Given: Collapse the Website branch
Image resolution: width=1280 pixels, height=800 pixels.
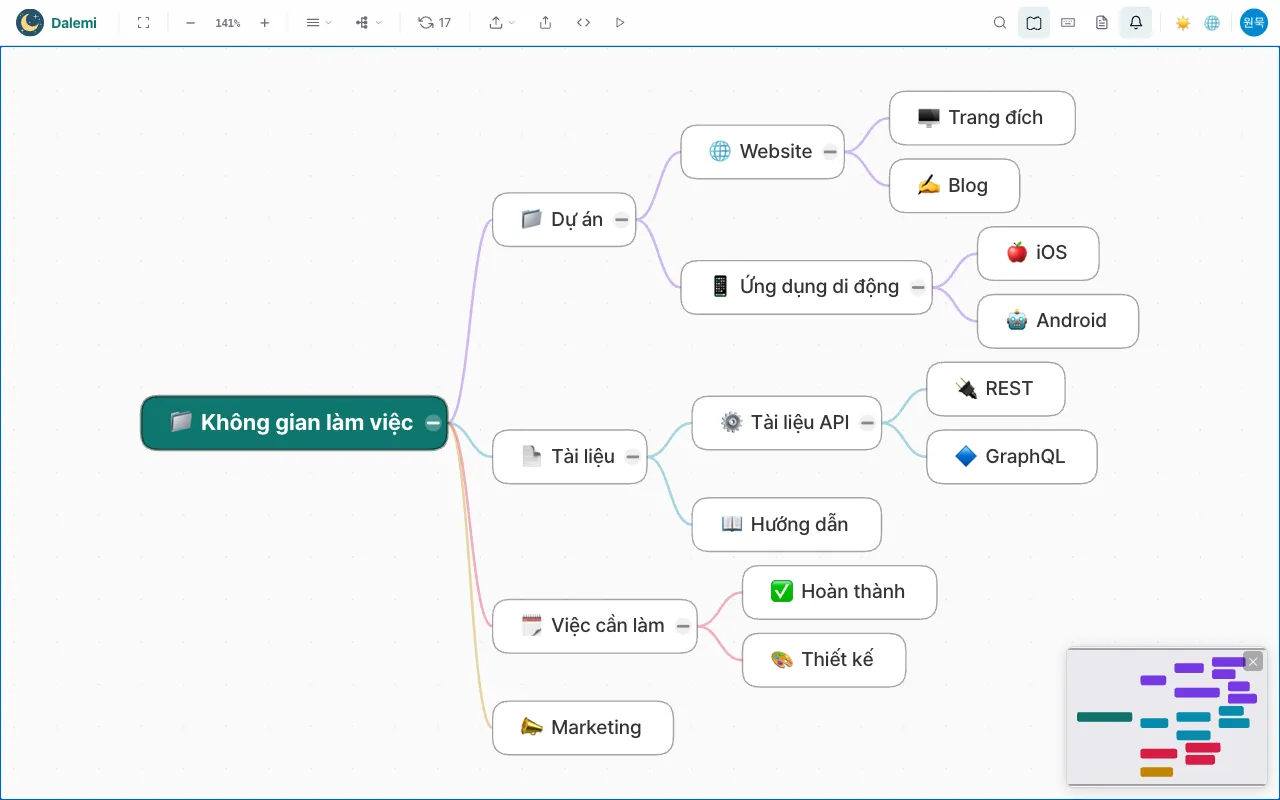Looking at the screenshot, I should tap(830, 152).
